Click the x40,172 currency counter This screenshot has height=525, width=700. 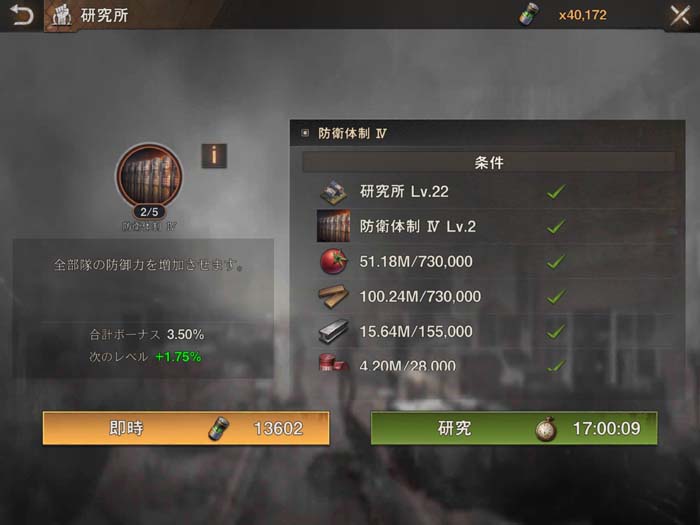(x=583, y=15)
